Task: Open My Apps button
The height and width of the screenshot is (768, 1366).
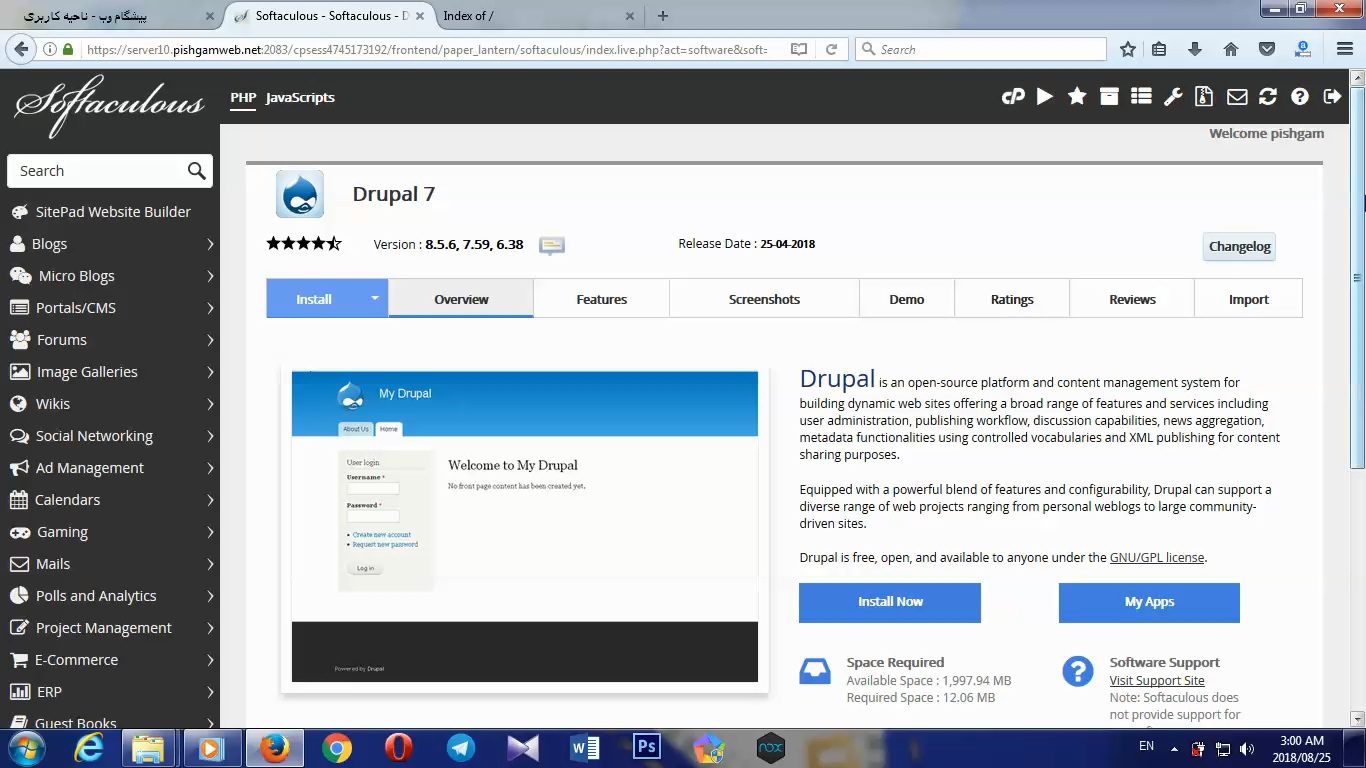Action: [x=1149, y=602]
